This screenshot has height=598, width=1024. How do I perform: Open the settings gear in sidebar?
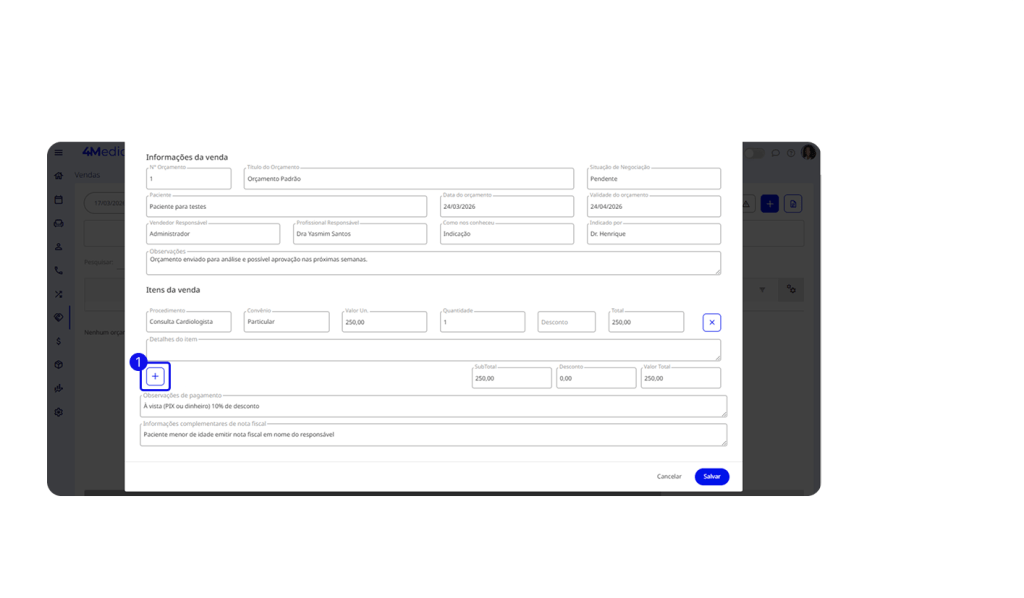tap(59, 412)
